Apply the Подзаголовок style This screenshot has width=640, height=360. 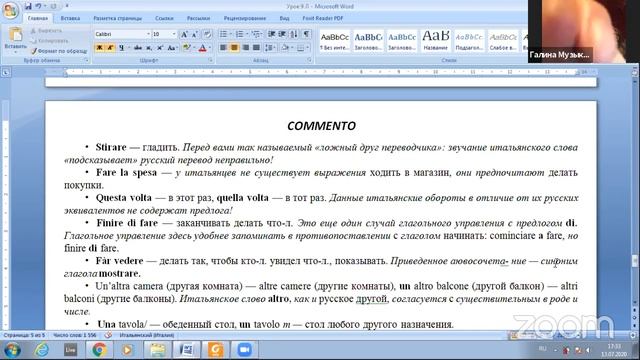pos(469,41)
